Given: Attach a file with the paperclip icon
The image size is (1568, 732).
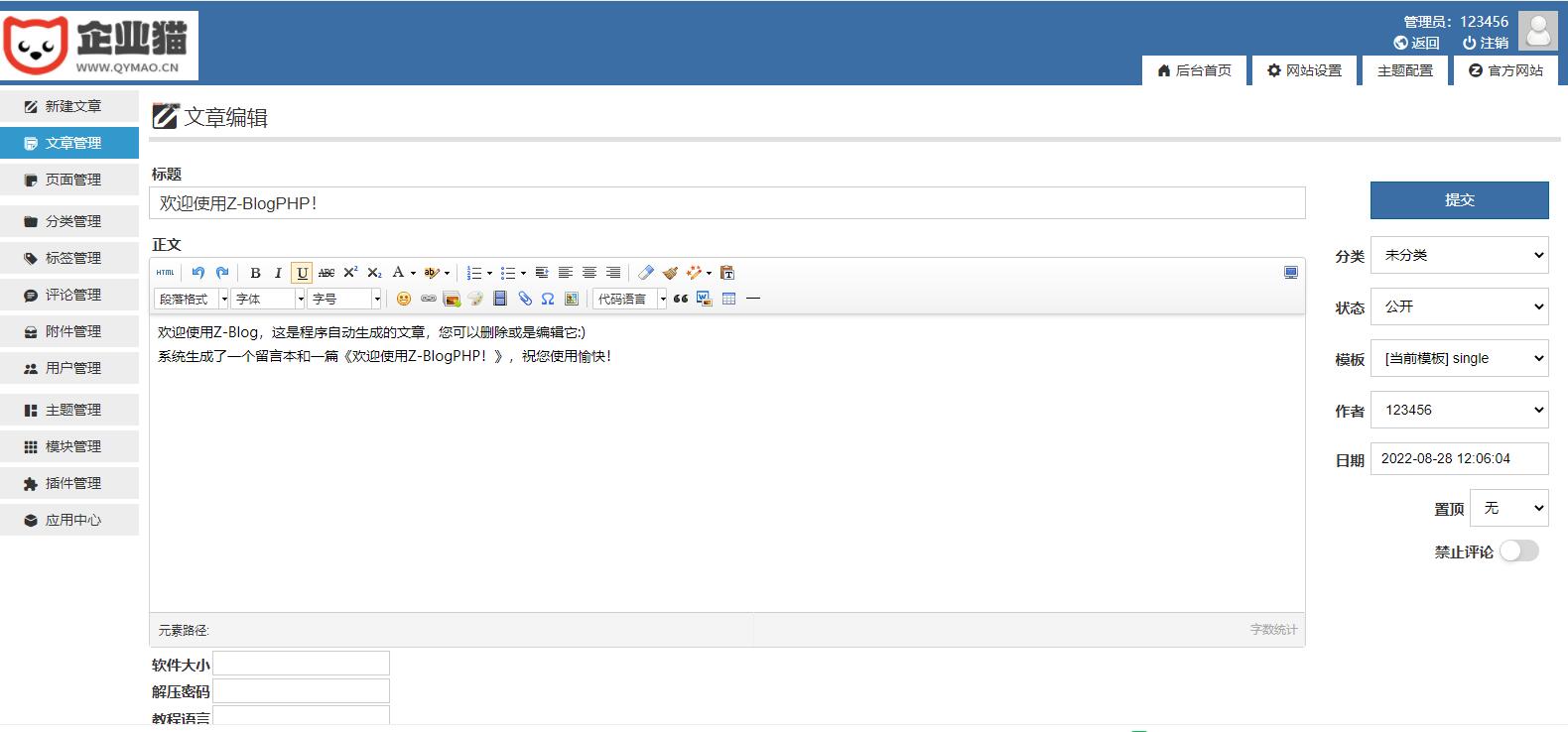Looking at the screenshot, I should point(524,299).
